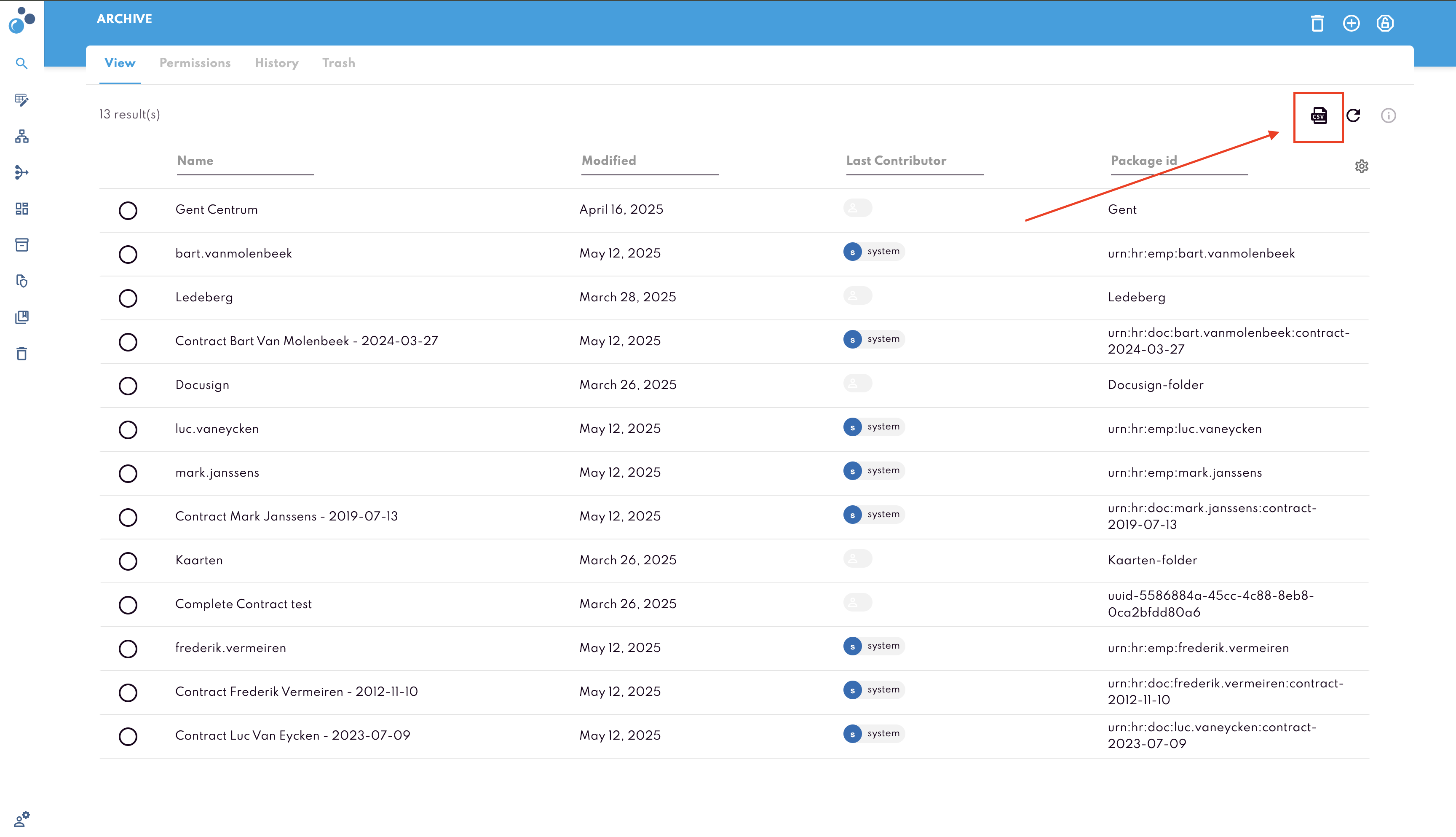Switch to the Permissions tab
The width and height of the screenshot is (1456, 837).
pos(195,63)
